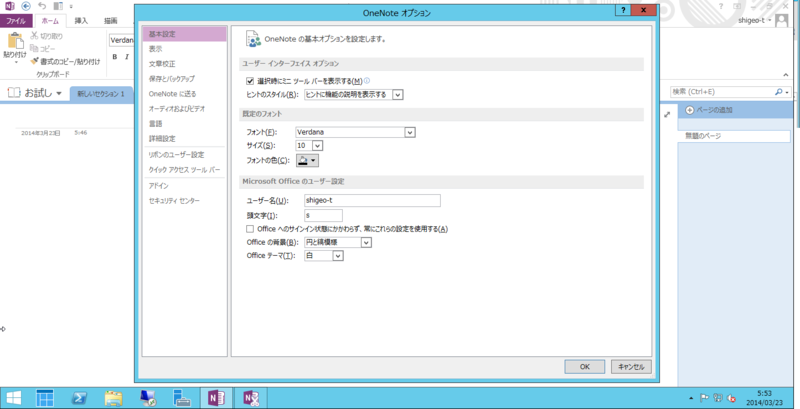Click the OneNote main window ? help icon
The image size is (800, 409).
pos(721,6)
